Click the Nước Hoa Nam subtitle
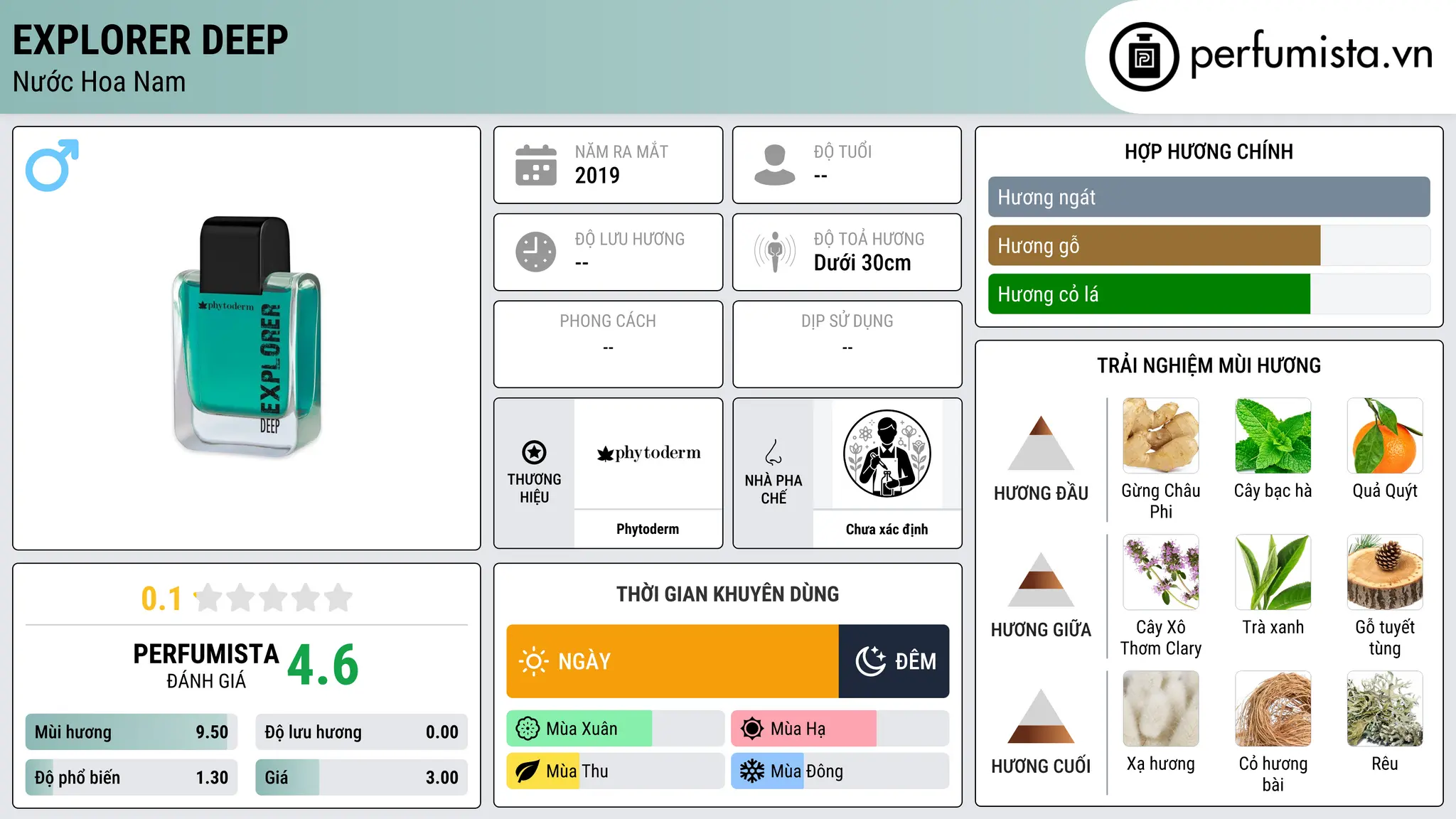This screenshot has height=819, width=1456. [100, 82]
